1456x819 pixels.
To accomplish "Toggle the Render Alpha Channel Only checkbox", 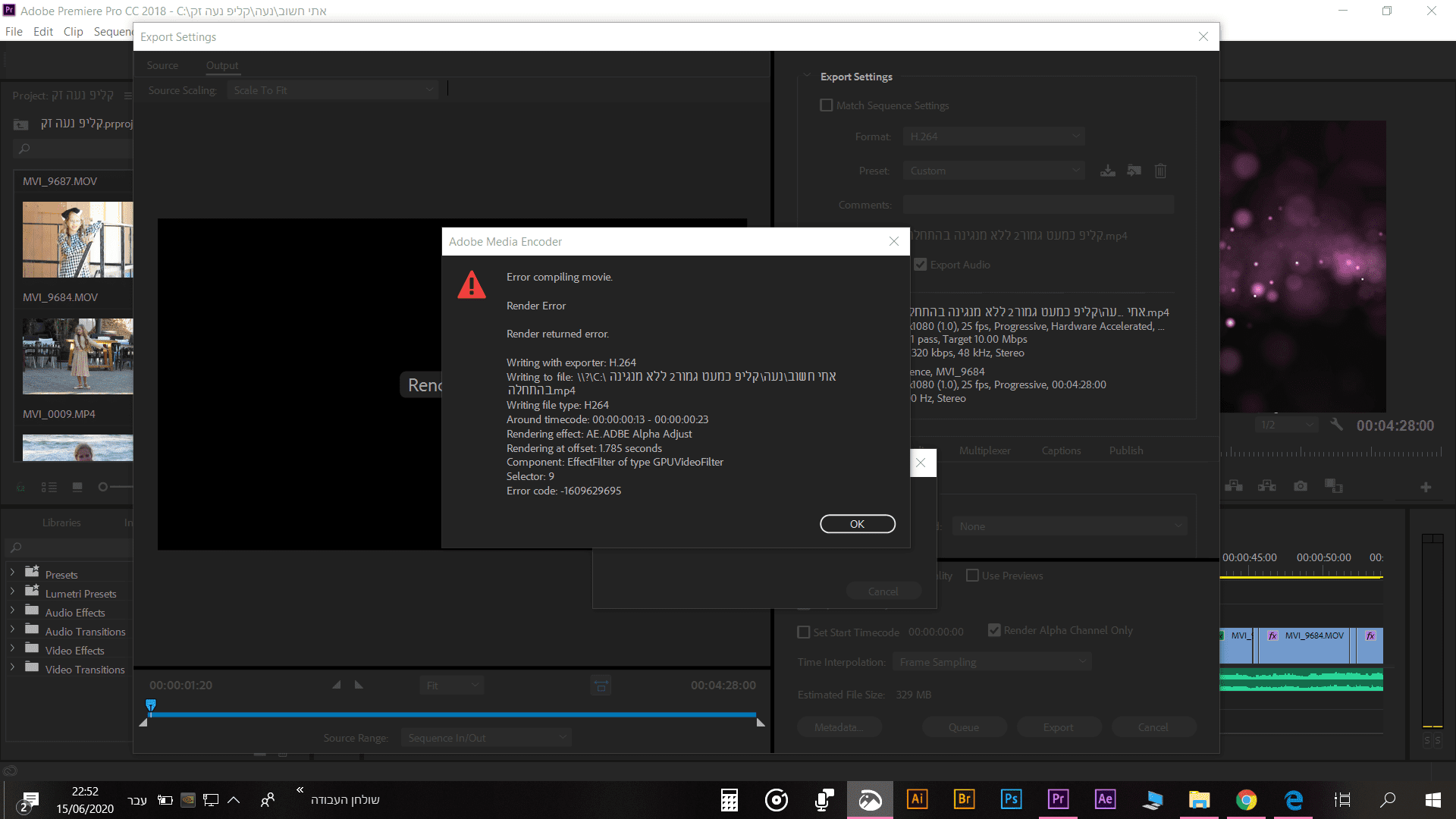I will pos(994,630).
